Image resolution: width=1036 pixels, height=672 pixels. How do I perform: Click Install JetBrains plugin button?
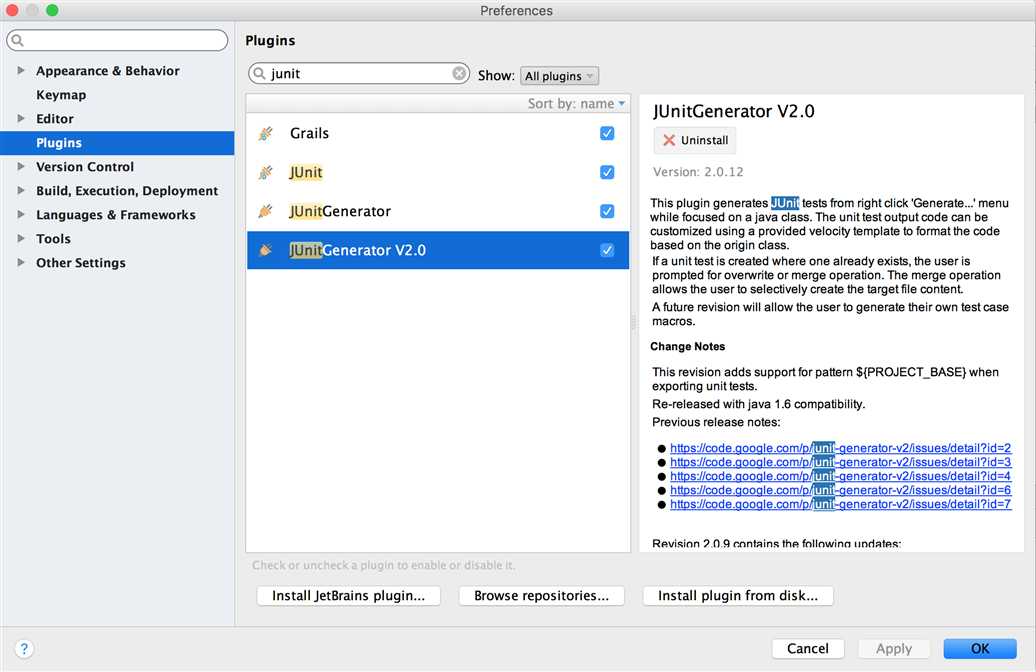coord(348,595)
